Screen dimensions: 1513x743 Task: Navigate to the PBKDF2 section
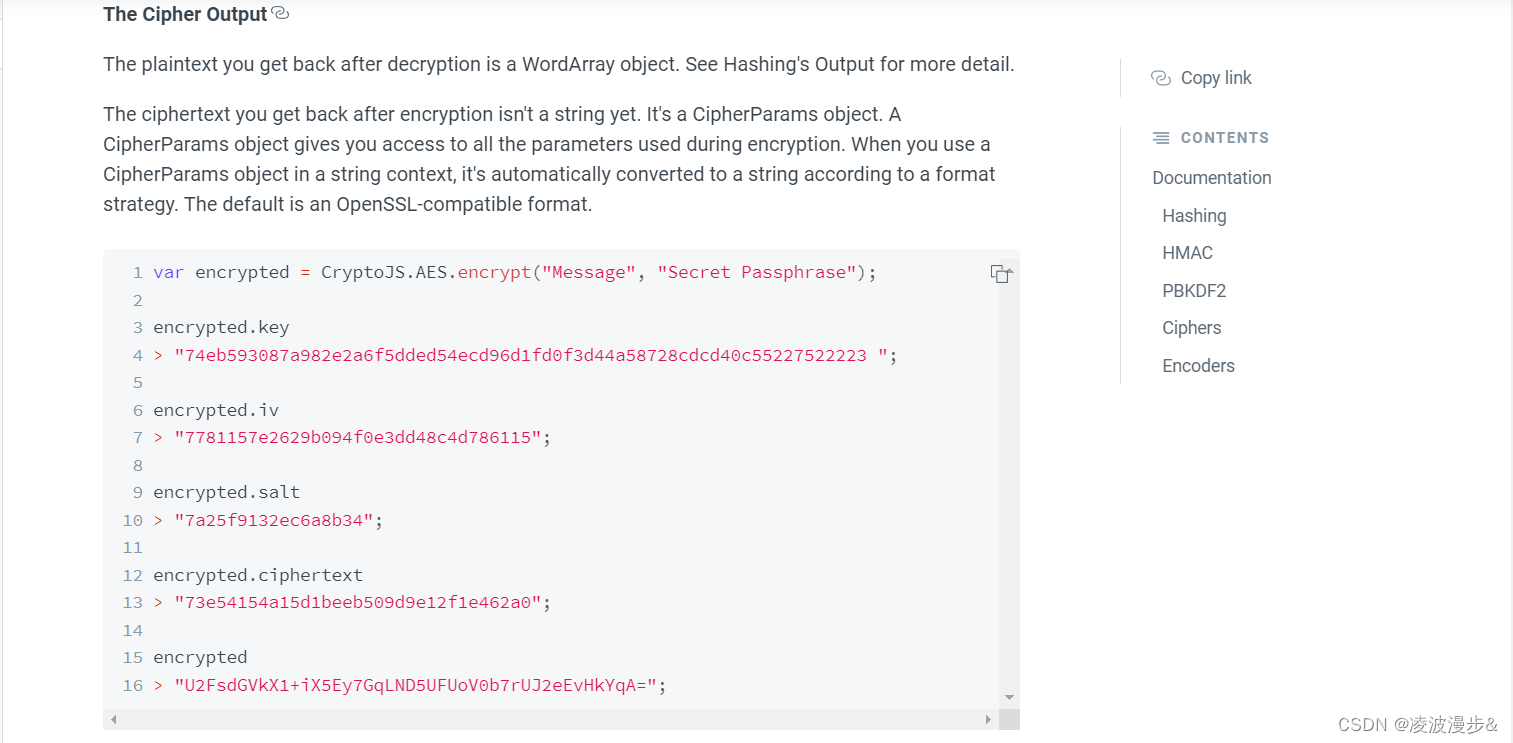coord(1194,291)
